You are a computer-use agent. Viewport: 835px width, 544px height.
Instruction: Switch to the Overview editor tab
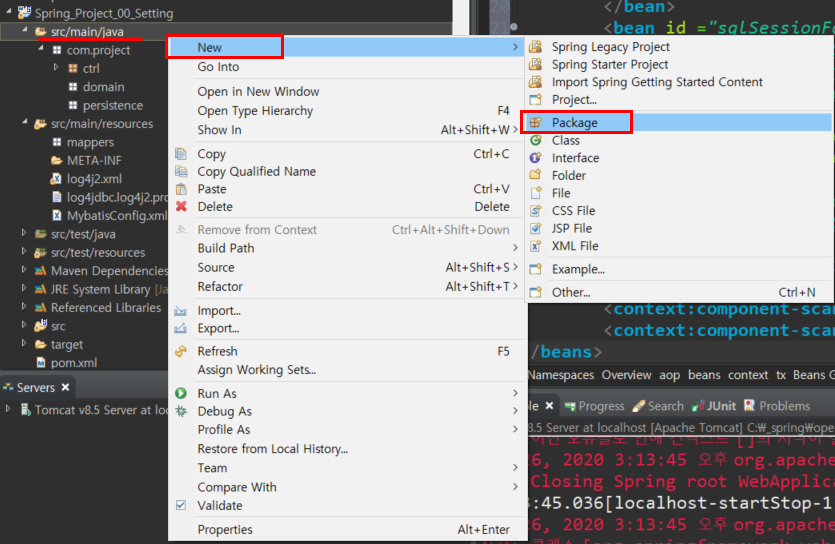tap(626, 375)
